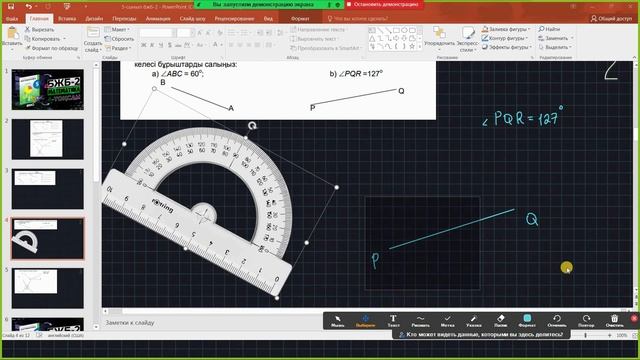Viewport: 640px width, 360px height.
Task: Click Остановить демонстрацию stop sharing button
Action: pos(382,4)
